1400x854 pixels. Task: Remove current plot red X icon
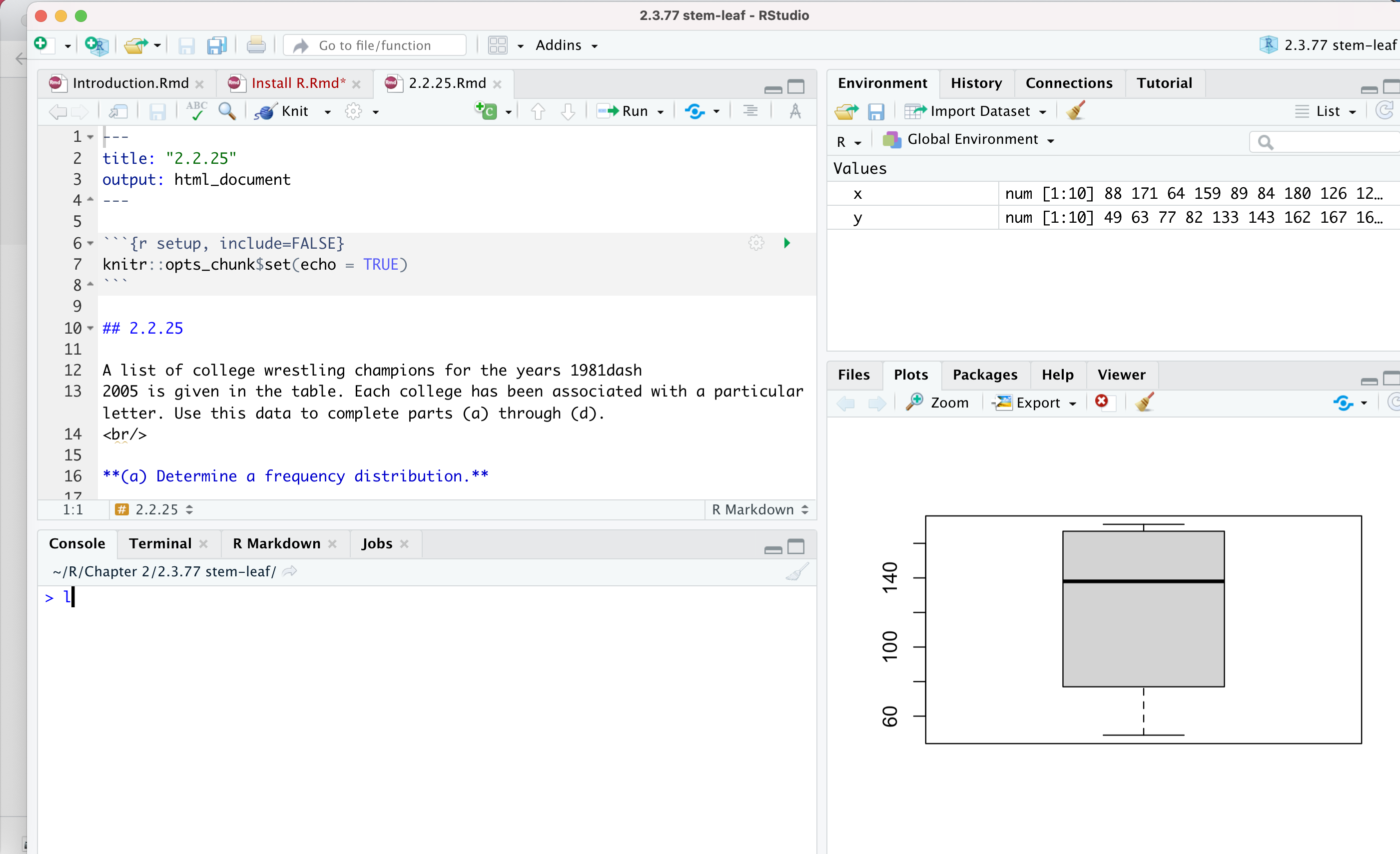[x=1102, y=402]
